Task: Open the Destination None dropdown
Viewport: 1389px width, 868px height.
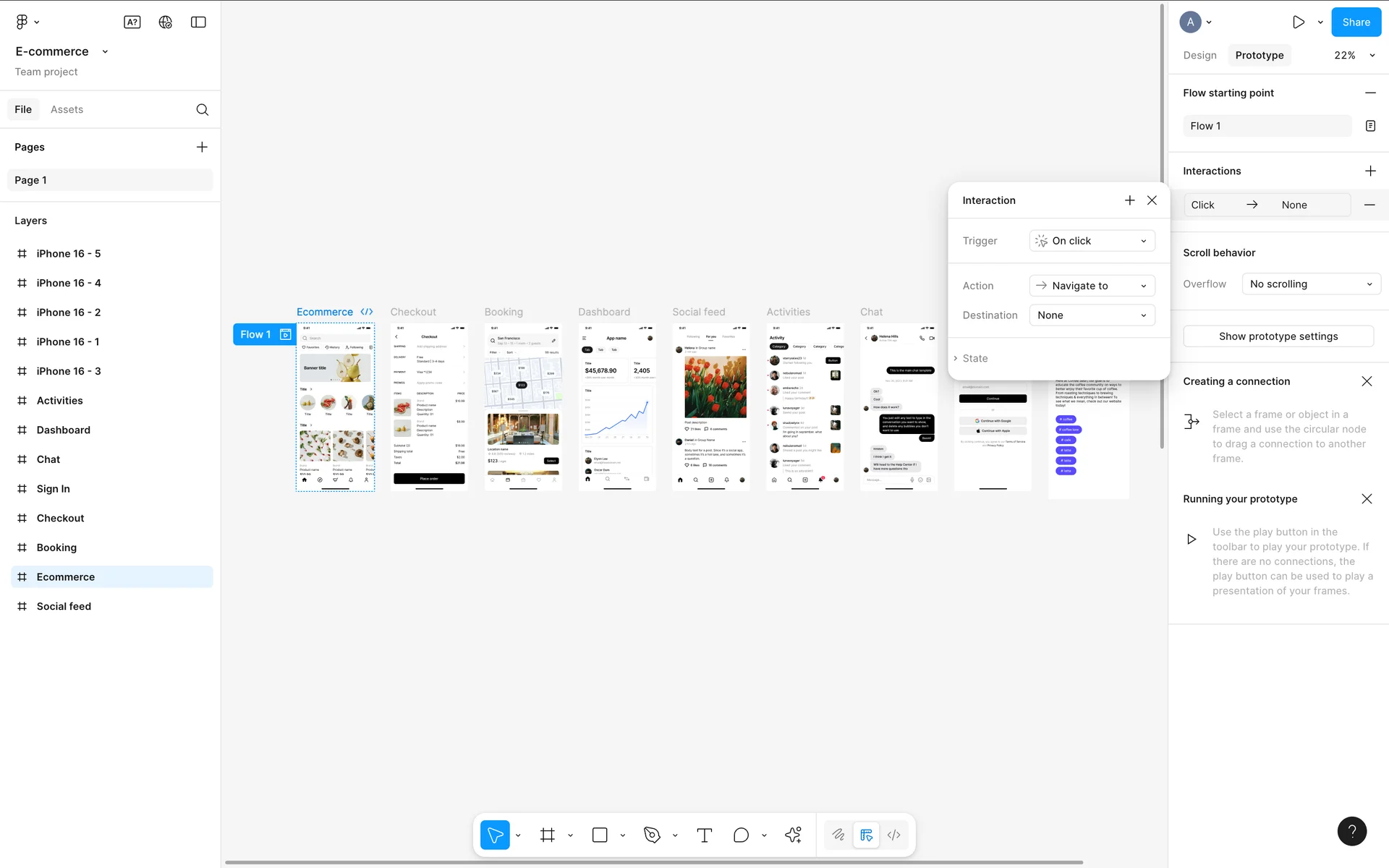Action: (x=1092, y=315)
